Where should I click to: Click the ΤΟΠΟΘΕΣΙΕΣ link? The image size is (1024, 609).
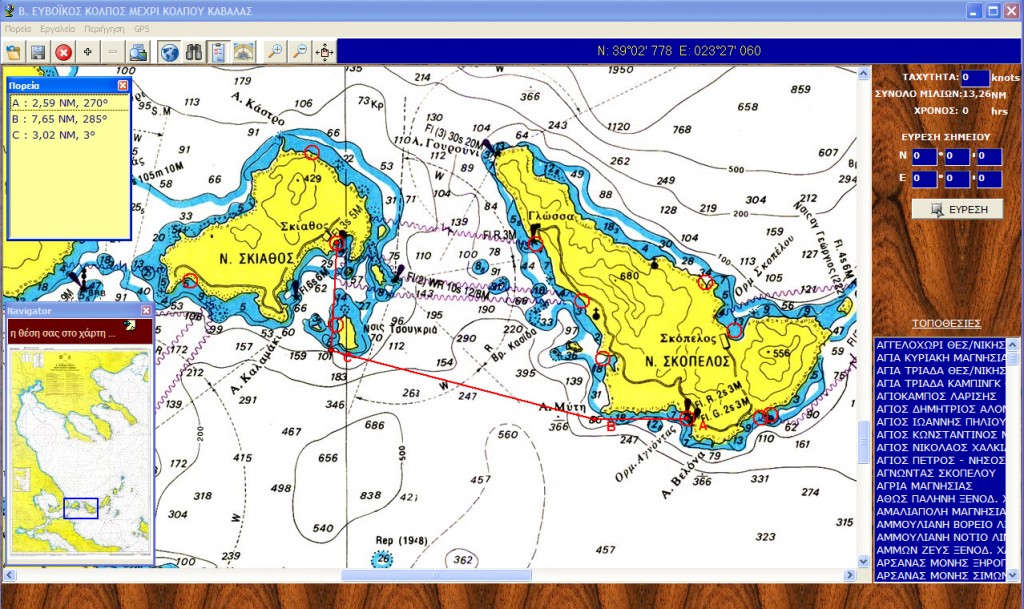(946, 323)
